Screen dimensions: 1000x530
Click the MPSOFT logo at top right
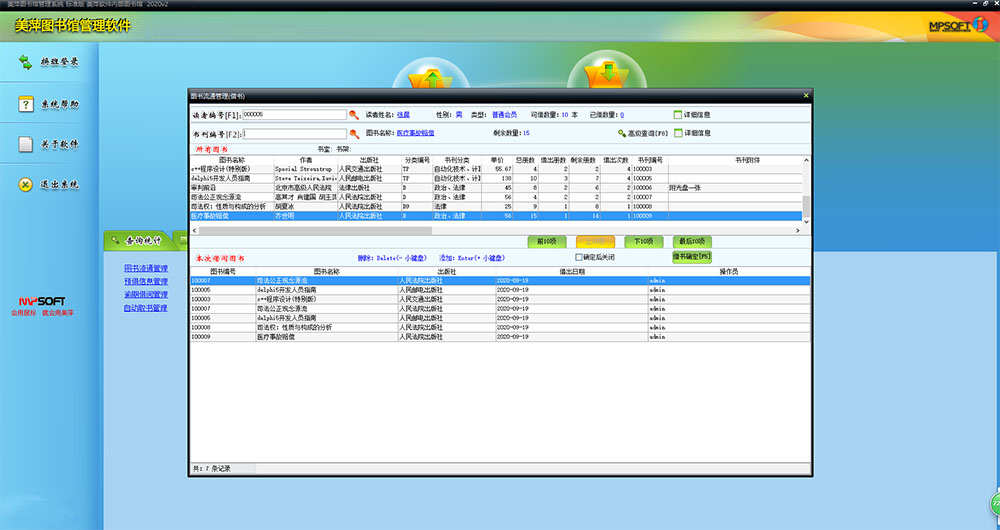pos(957,25)
